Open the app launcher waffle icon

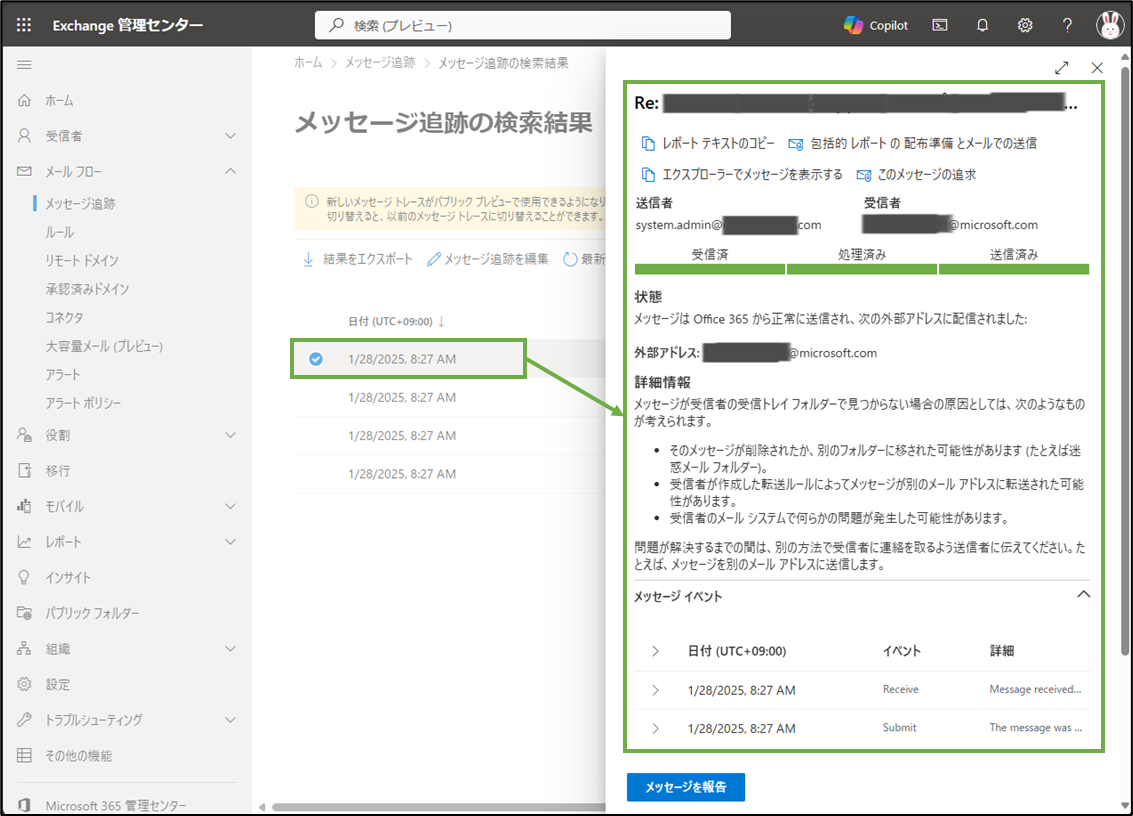[x=24, y=25]
